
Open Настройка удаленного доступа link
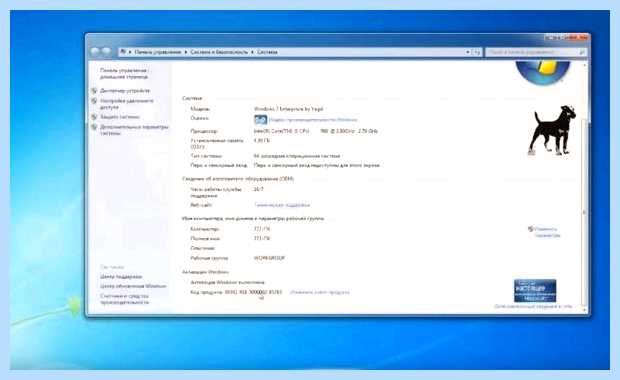click(x=127, y=104)
